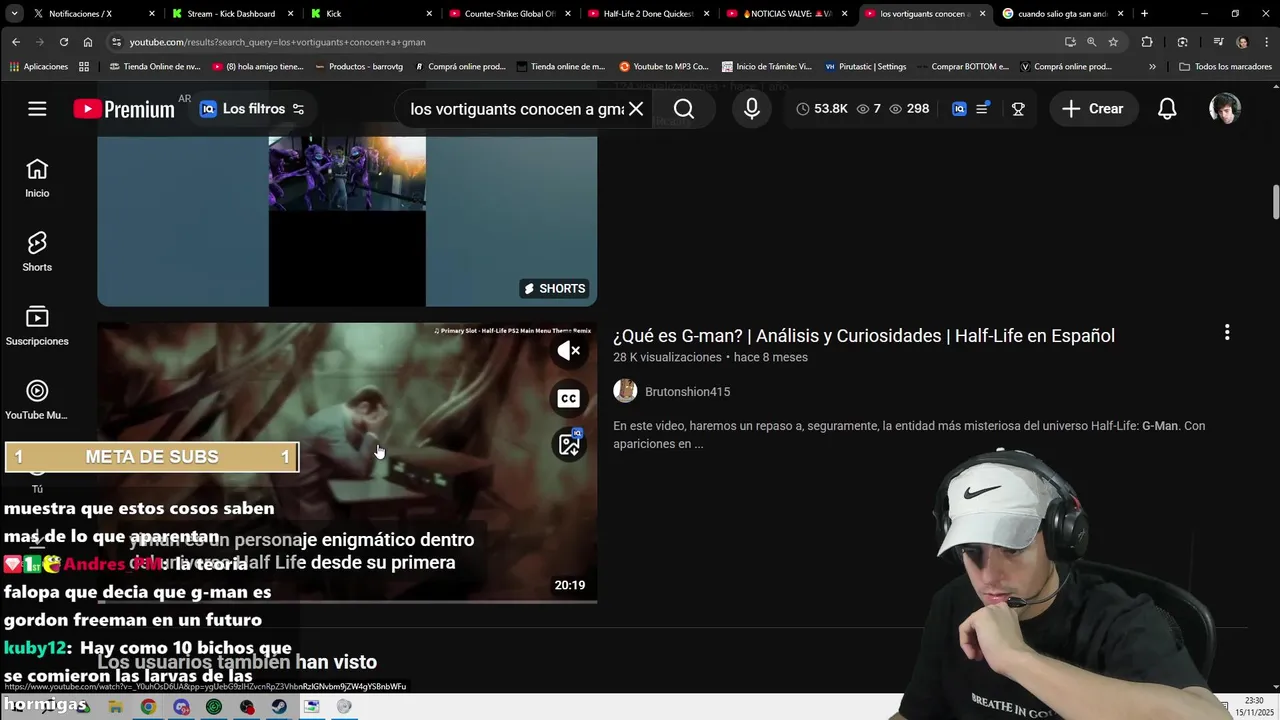1280x720 pixels.
Task: Expand hidden bookmarks chevron
Action: tap(1152, 67)
